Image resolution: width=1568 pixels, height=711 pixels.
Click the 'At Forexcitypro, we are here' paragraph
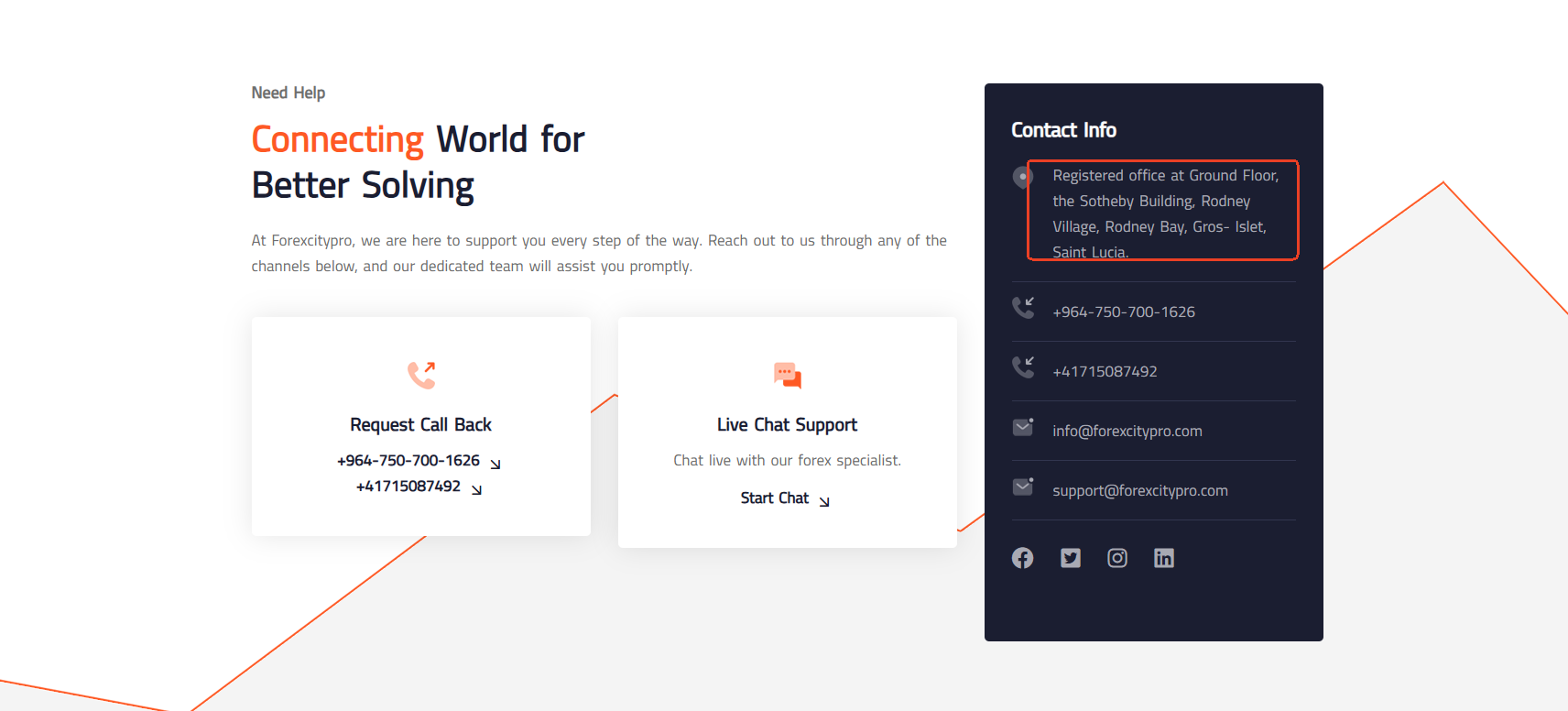(600, 254)
